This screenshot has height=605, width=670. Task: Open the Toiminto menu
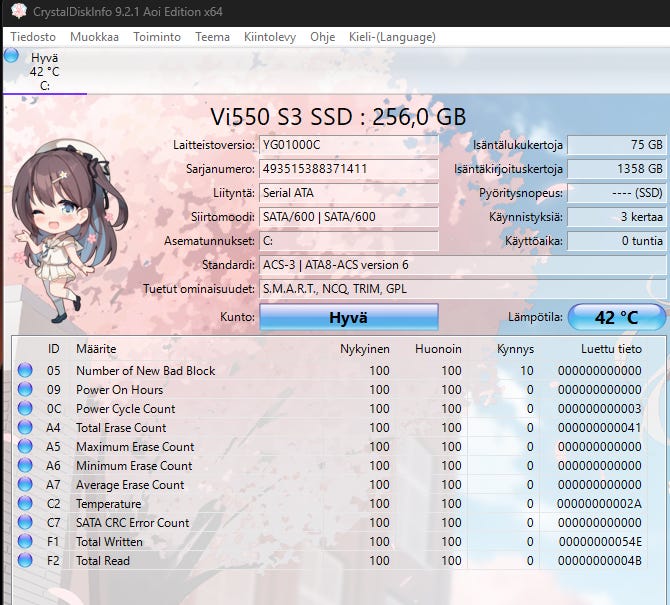pyautogui.click(x=157, y=37)
